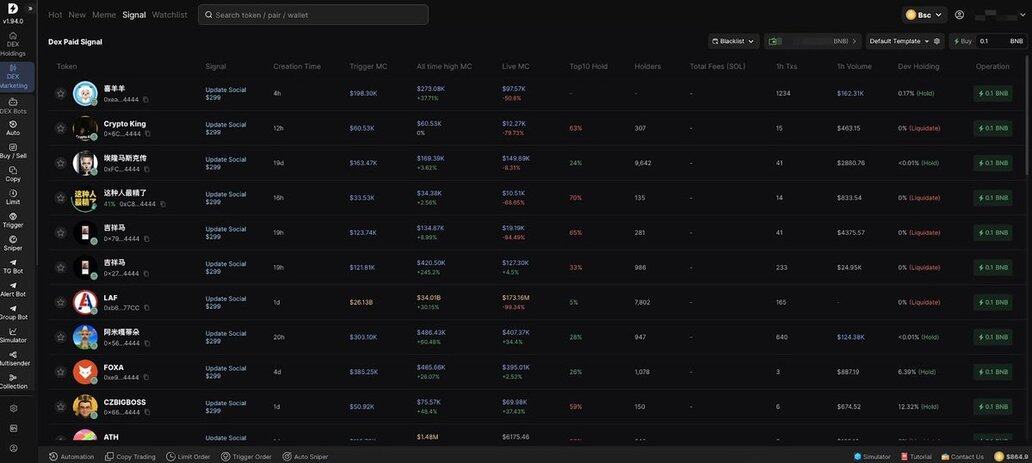Open the Multisender tool

coord(13,358)
